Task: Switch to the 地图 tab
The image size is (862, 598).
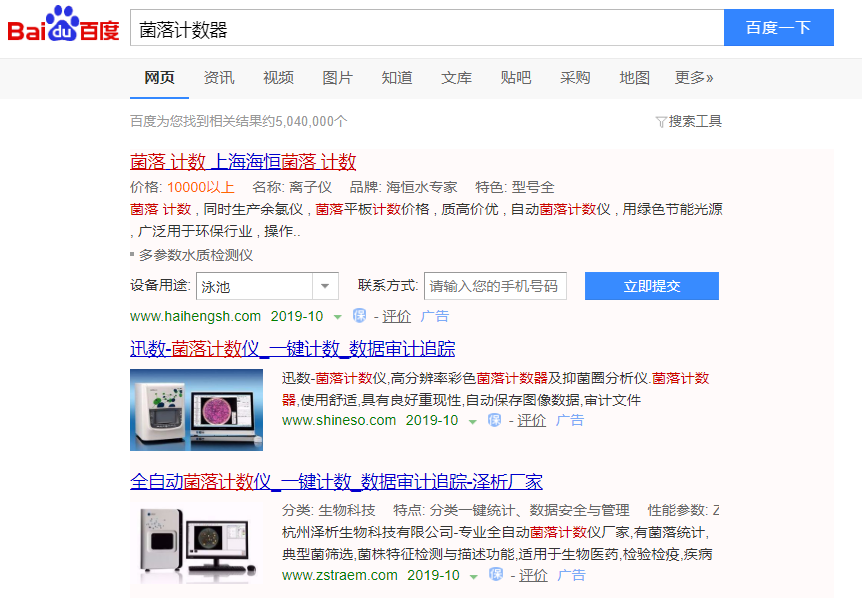Action: (634, 78)
